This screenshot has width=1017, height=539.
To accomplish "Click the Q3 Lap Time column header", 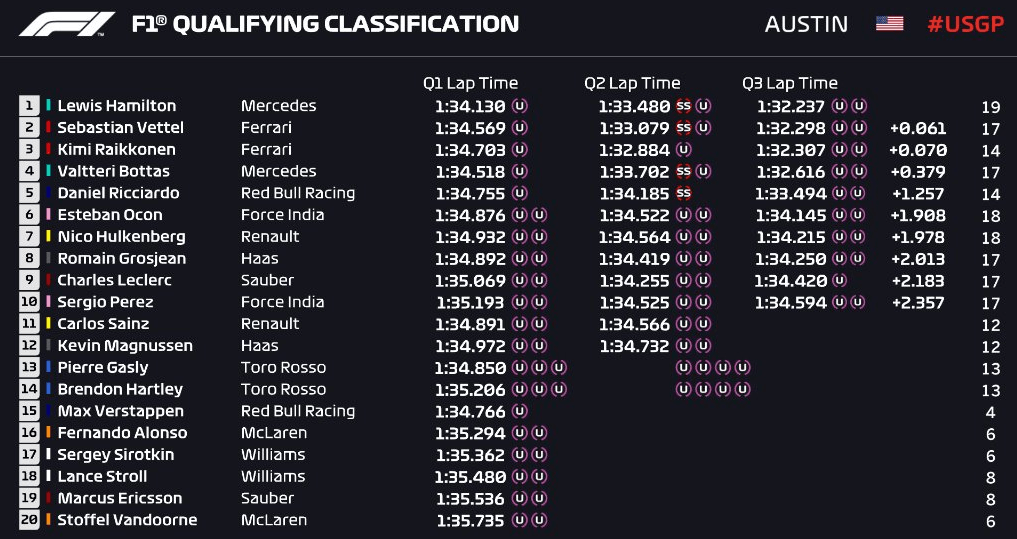I will point(790,83).
